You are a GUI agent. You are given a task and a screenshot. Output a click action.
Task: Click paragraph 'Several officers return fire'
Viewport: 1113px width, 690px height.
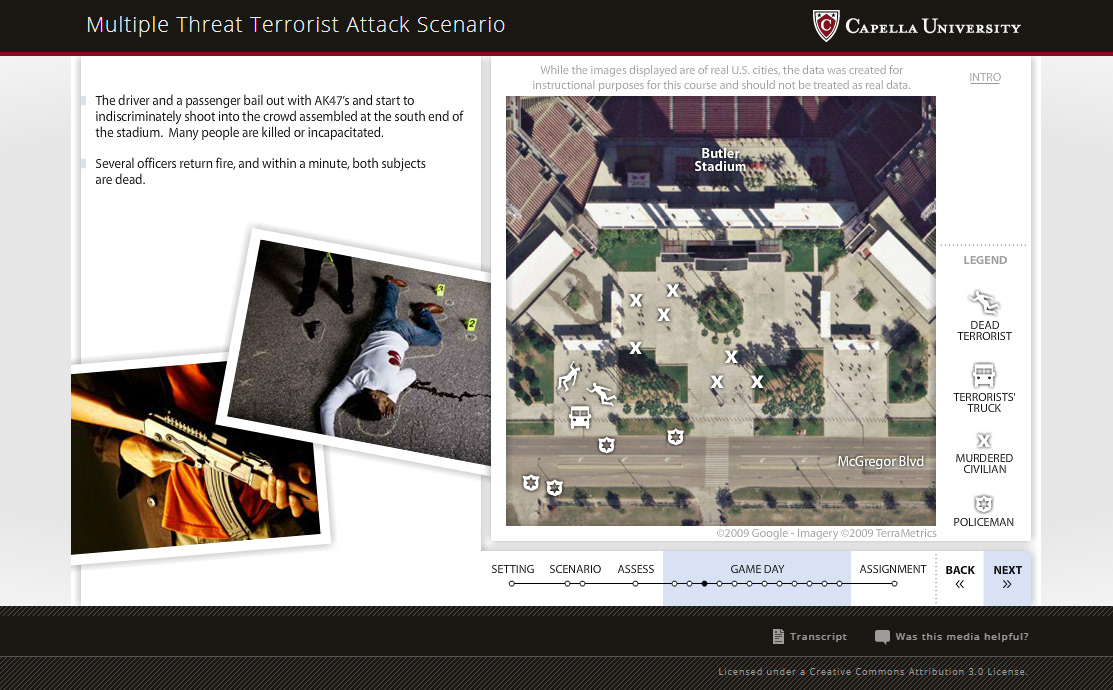point(261,171)
